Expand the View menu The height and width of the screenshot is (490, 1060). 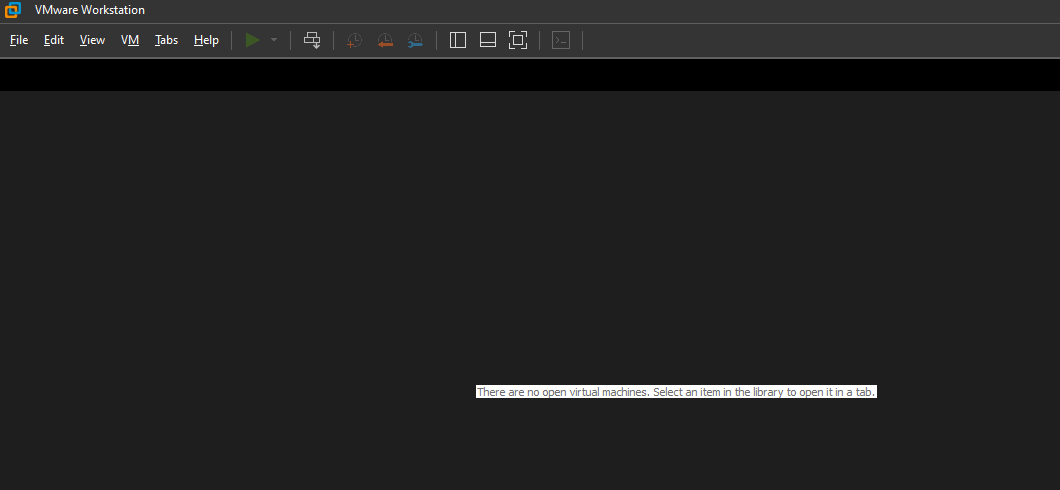(92, 40)
